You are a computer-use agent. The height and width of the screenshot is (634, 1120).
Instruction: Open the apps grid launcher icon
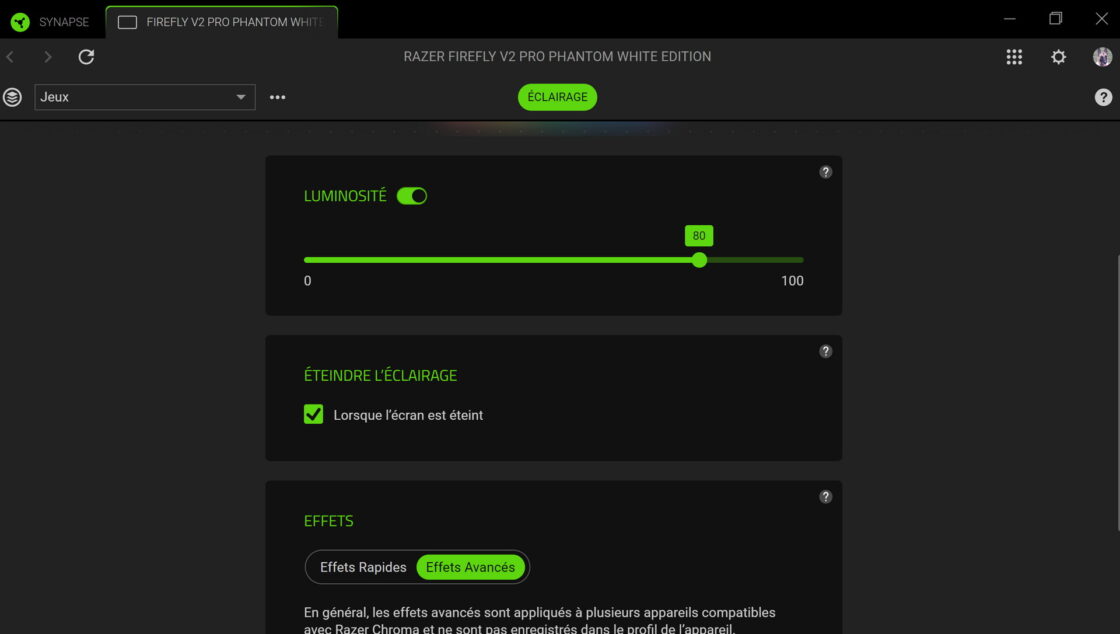click(x=1014, y=57)
